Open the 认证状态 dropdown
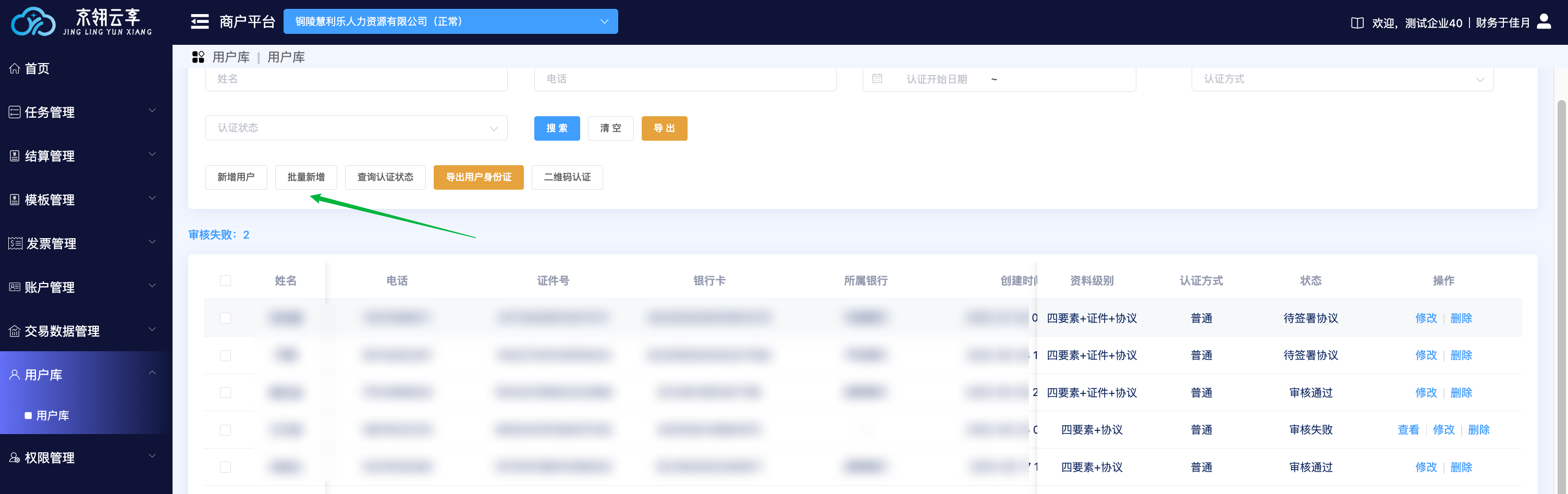Viewport: 1568px width, 494px height. click(x=356, y=128)
